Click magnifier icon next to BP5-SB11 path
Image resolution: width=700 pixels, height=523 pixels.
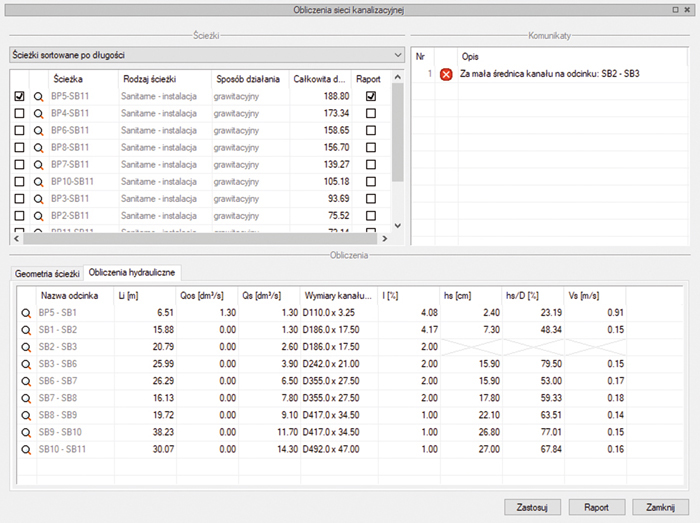tap(39, 97)
